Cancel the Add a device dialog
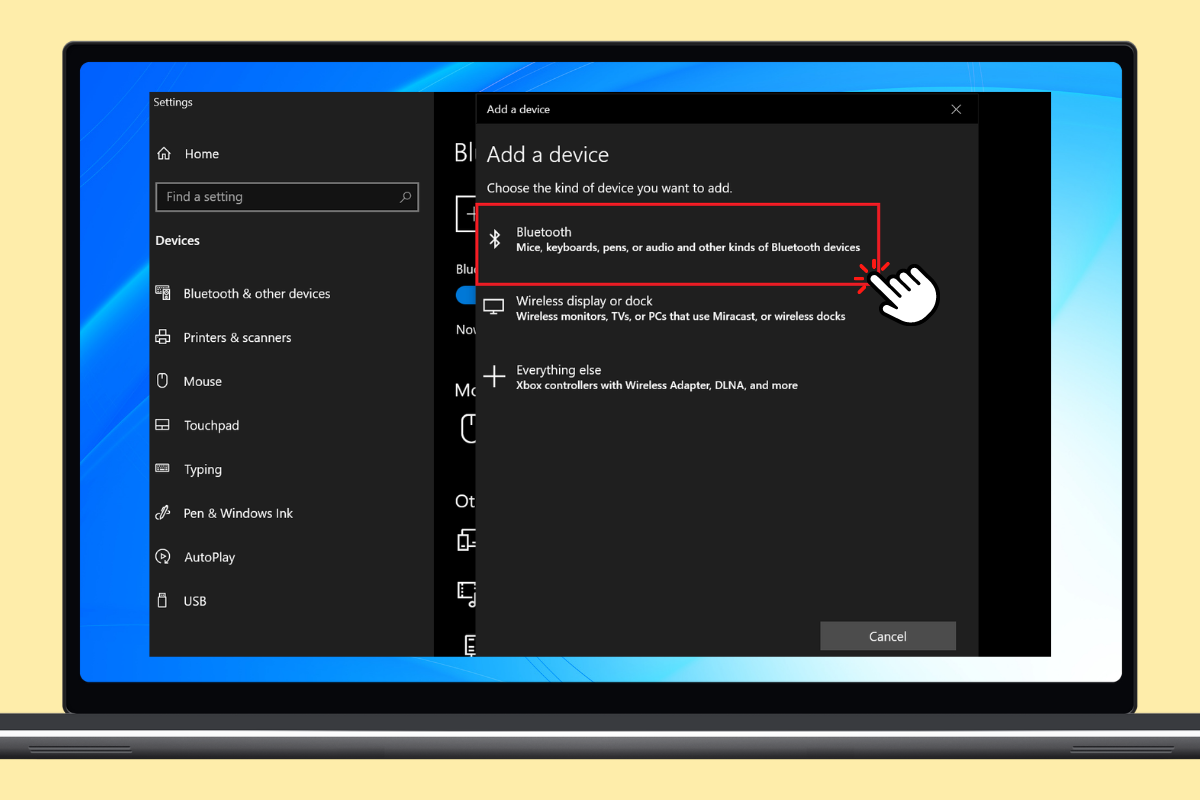Viewport: 1200px width, 800px height. coord(888,636)
